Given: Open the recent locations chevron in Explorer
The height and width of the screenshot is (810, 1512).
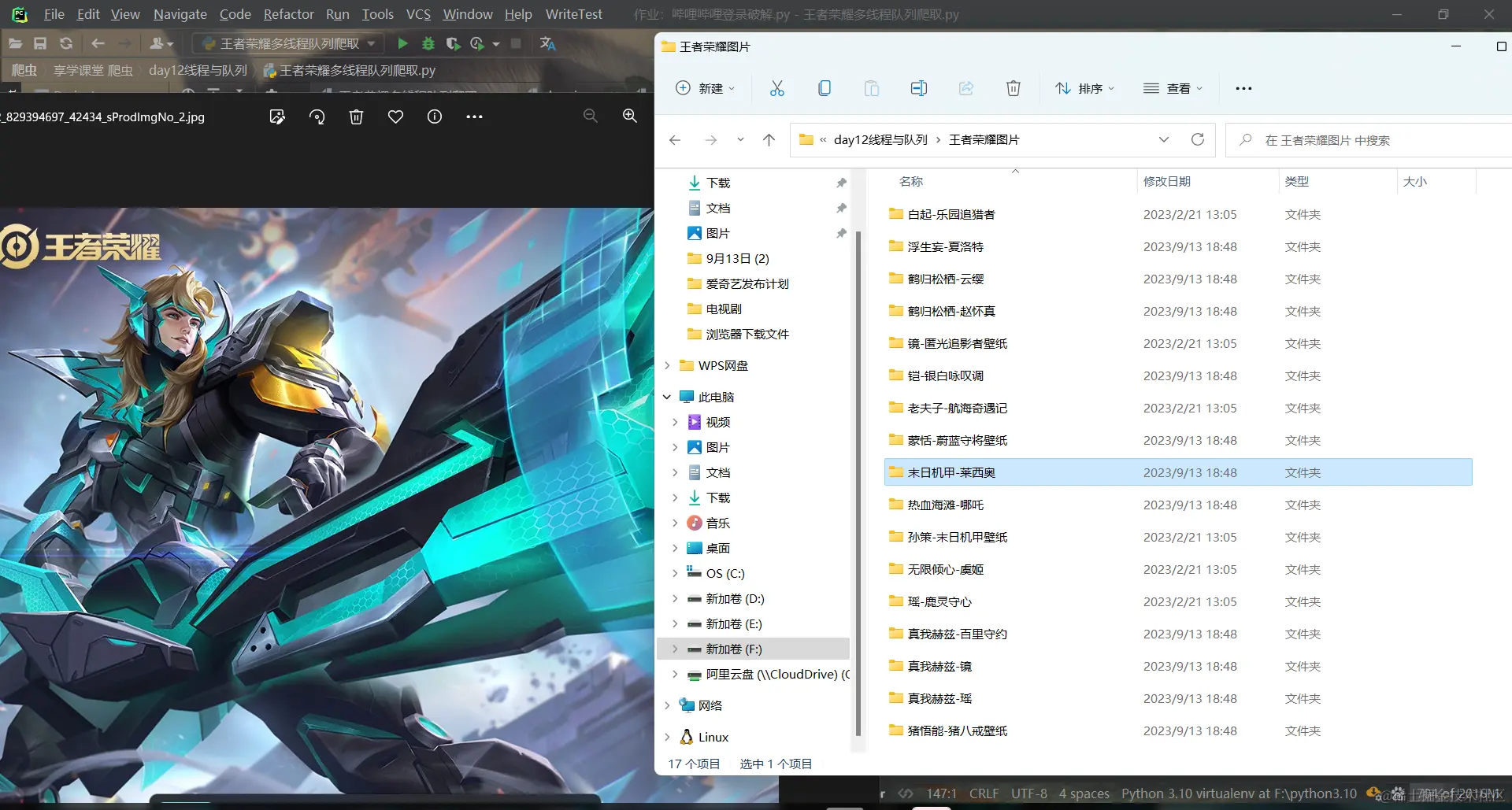Looking at the screenshot, I should (740, 139).
